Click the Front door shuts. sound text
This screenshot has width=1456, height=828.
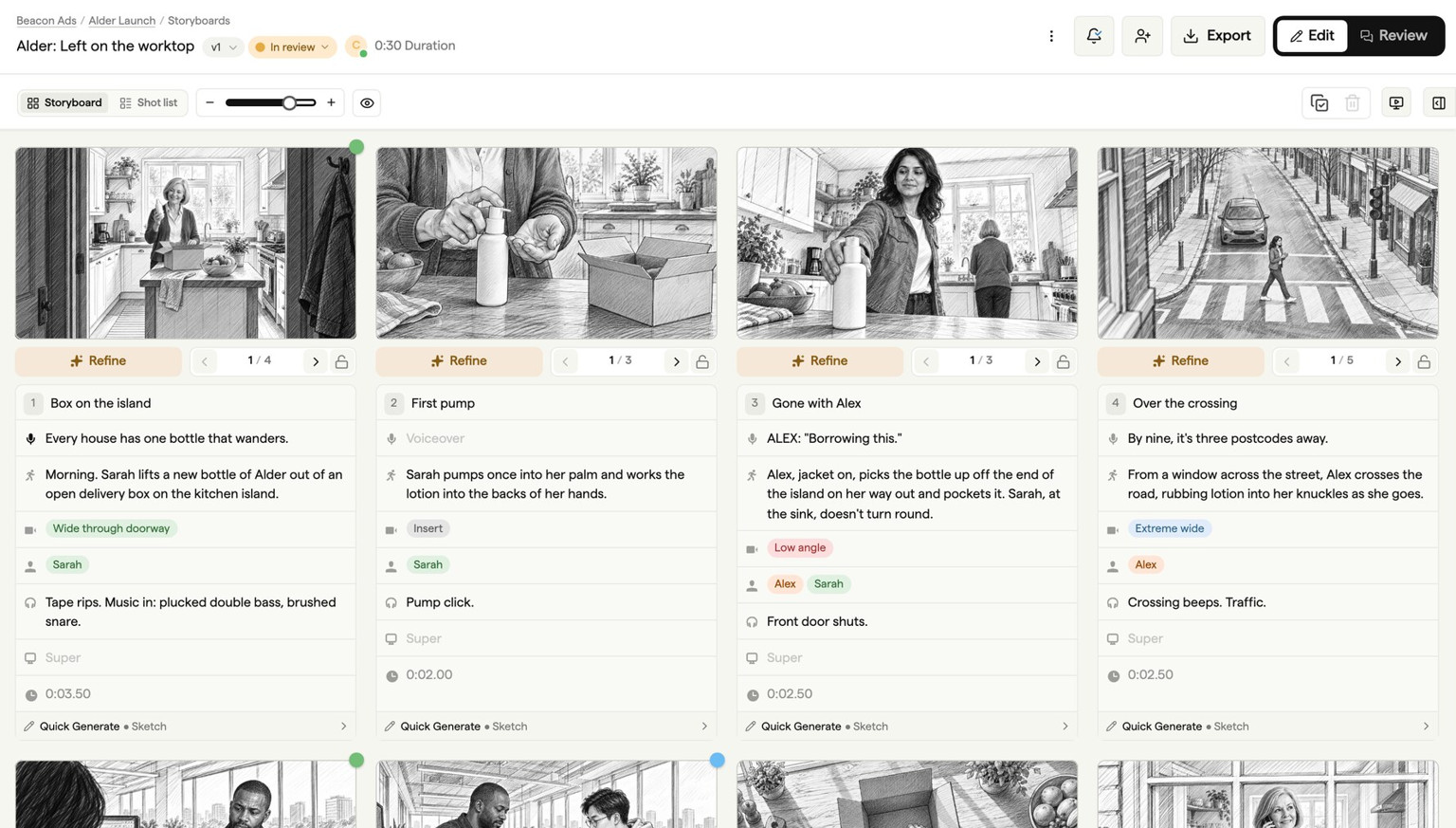(x=817, y=621)
